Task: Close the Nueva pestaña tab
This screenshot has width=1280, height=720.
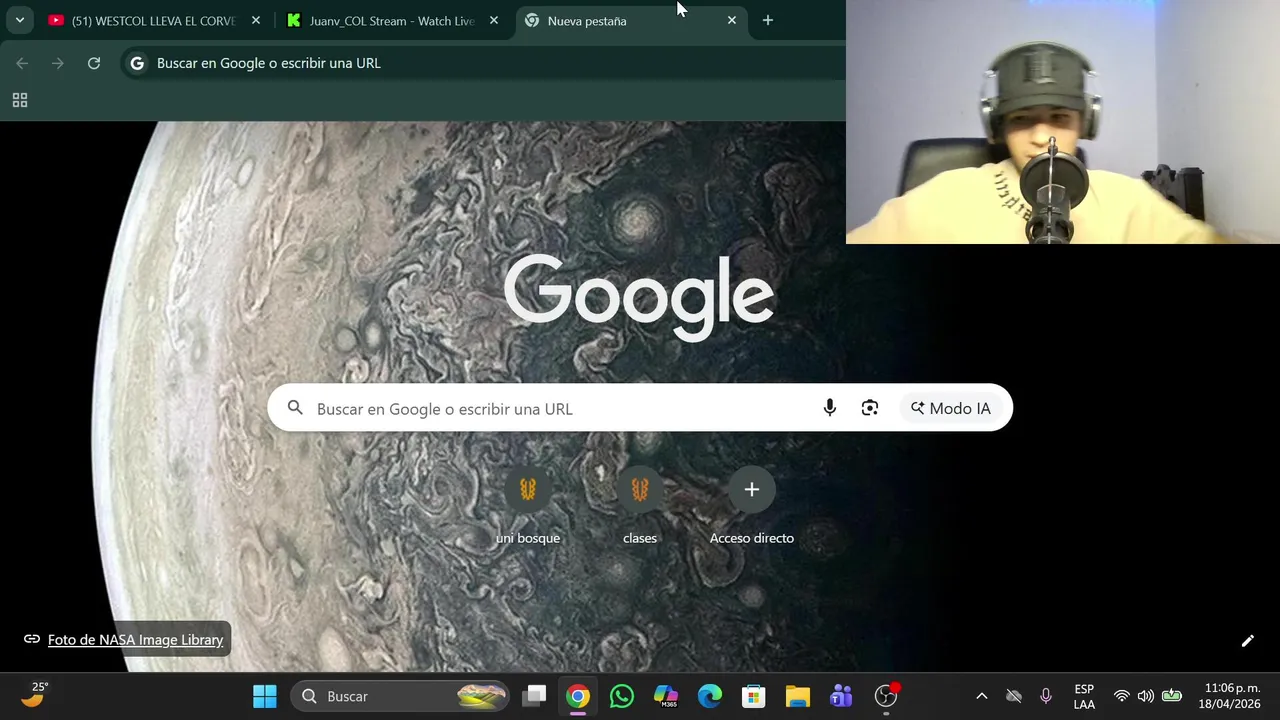Action: click(x=732, y=20)
